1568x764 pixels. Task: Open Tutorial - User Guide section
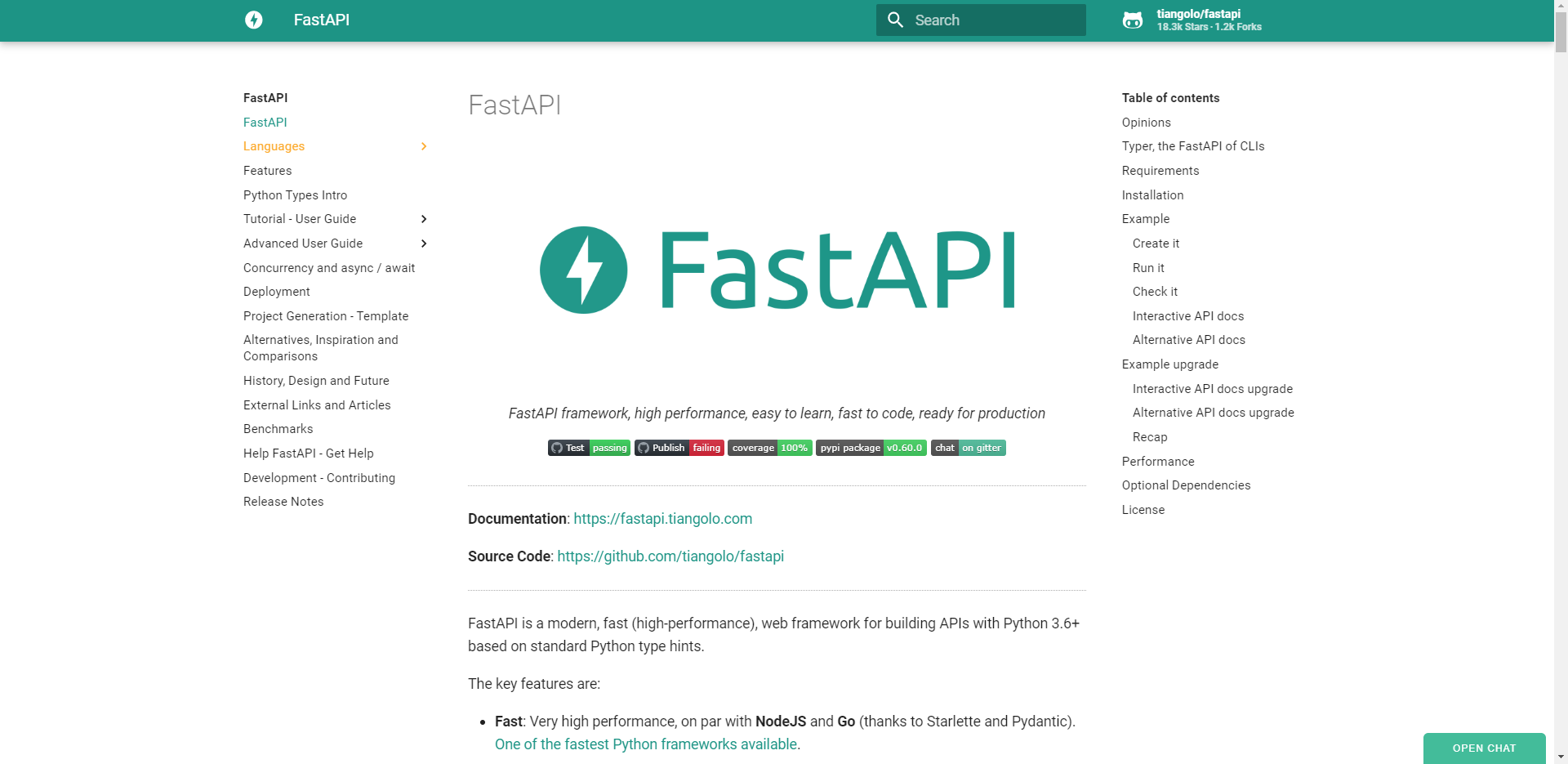point(300,219)
